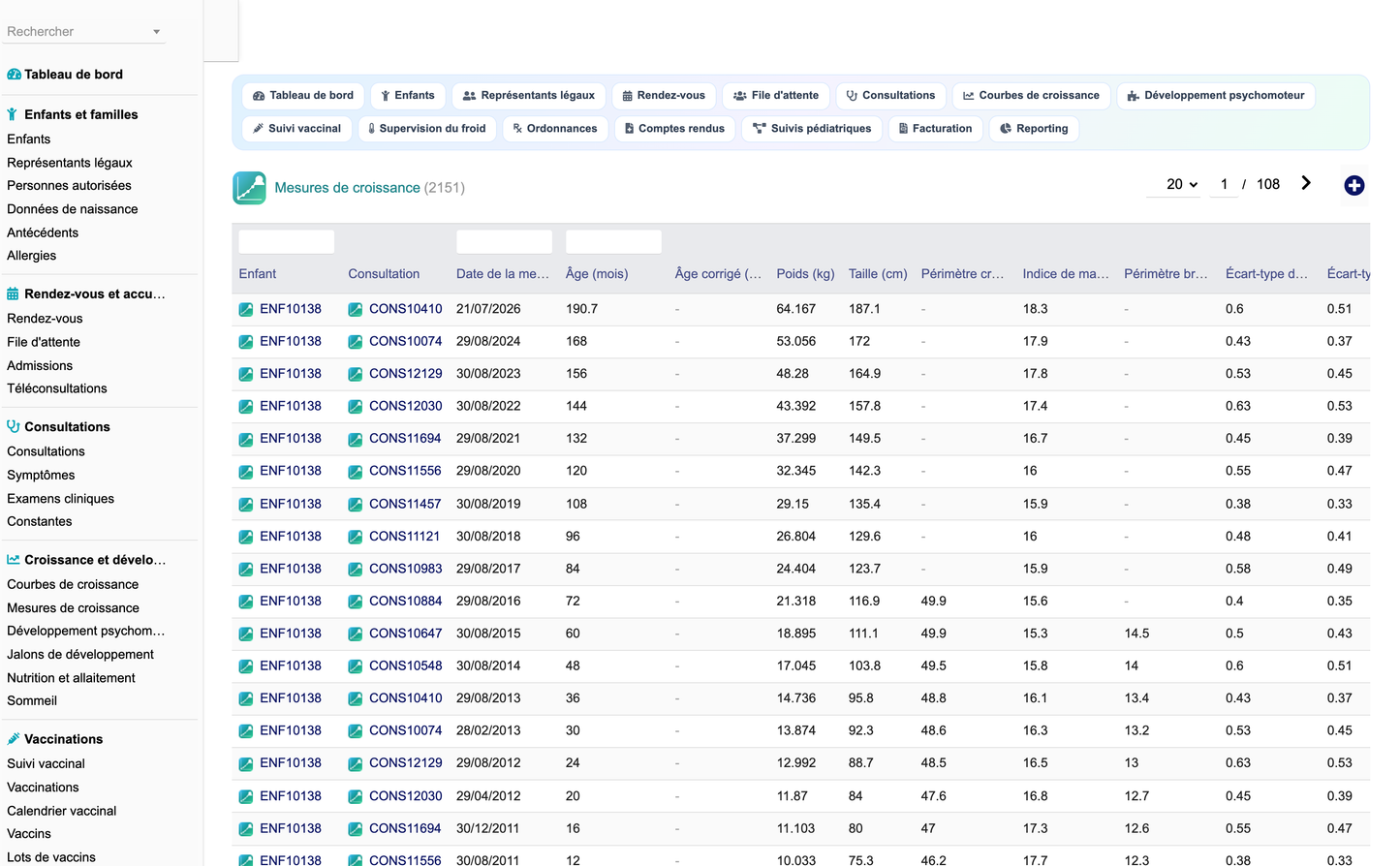Open the Rechercher search dropdown
The height and width of the screenshot is (866, 1400).
coord(84,31)
